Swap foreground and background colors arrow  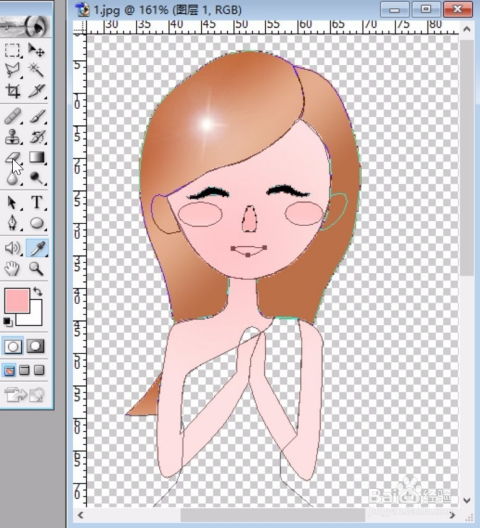tap(37, 292)
